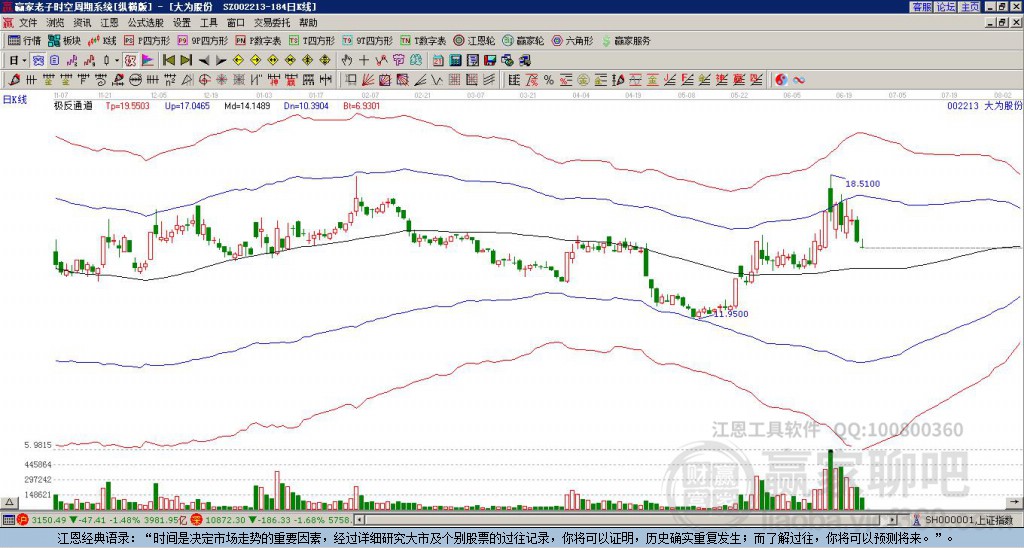
Task: Click the 18.5100 high price annotation
Action: point(863,184)
